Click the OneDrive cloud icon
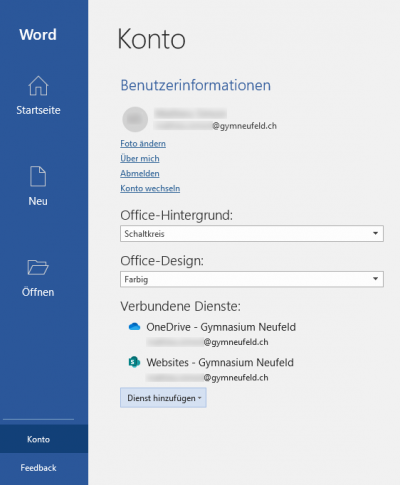This screenshot has width=400, height=485. (x=134, y=327)
